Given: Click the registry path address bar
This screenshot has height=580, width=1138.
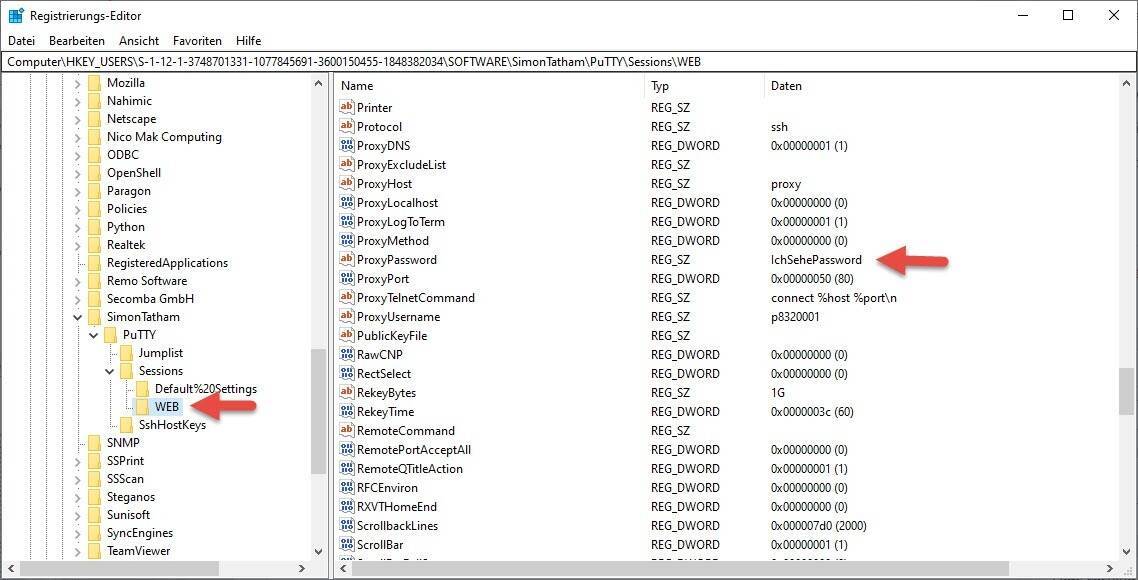Looking at the screenshot, I should click(568, 61).
